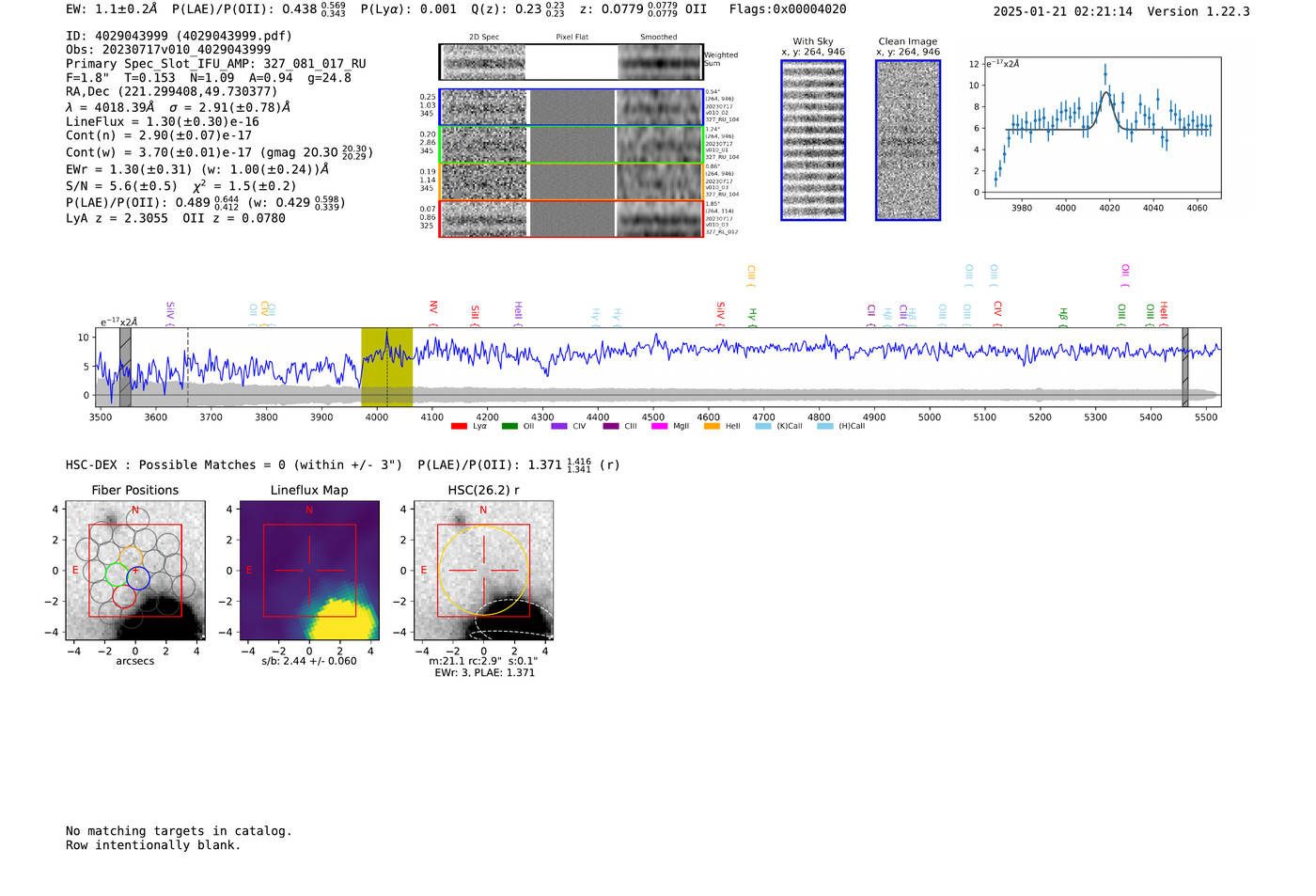Click the Weighted Sum 2D spectrum row
Image resolution: width=1316 pixels, height=896 pixels.
(x=571, y=62)
